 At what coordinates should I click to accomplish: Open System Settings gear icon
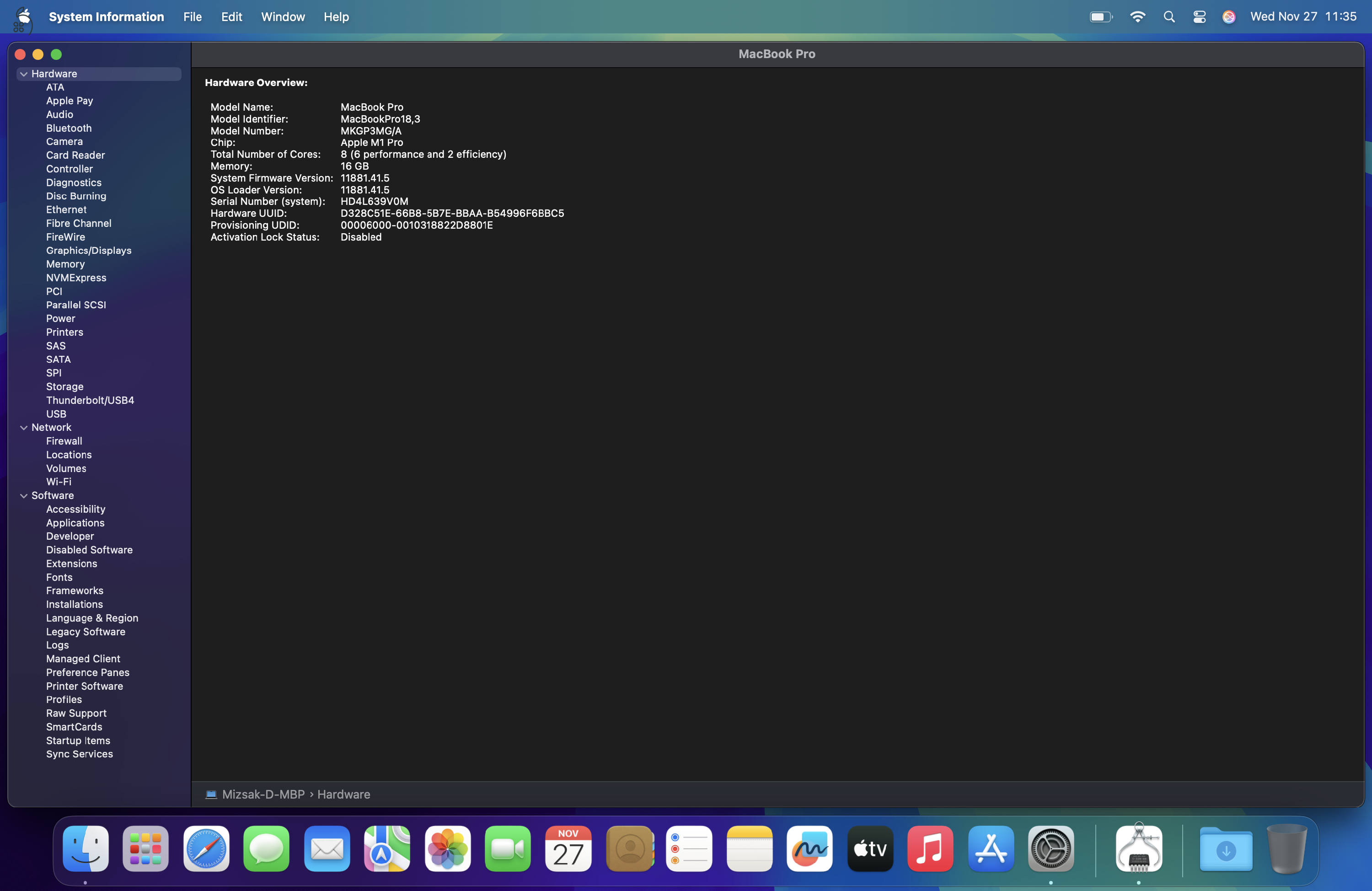pyautogui.click(x=1051, y=848)
